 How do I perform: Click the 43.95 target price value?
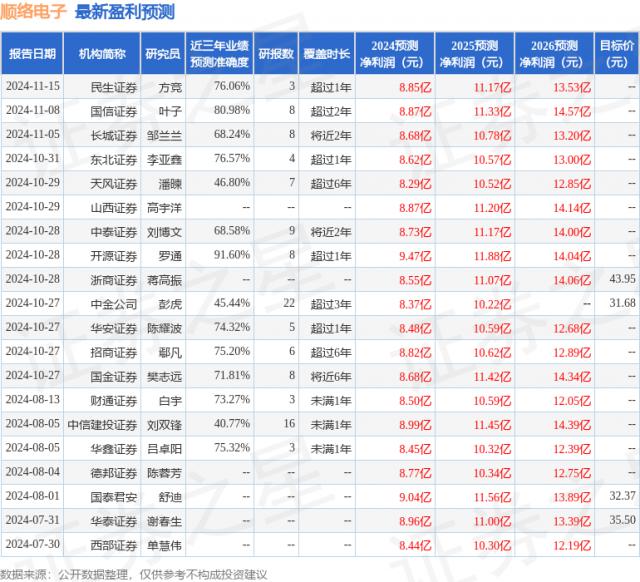tap(621, 278)
